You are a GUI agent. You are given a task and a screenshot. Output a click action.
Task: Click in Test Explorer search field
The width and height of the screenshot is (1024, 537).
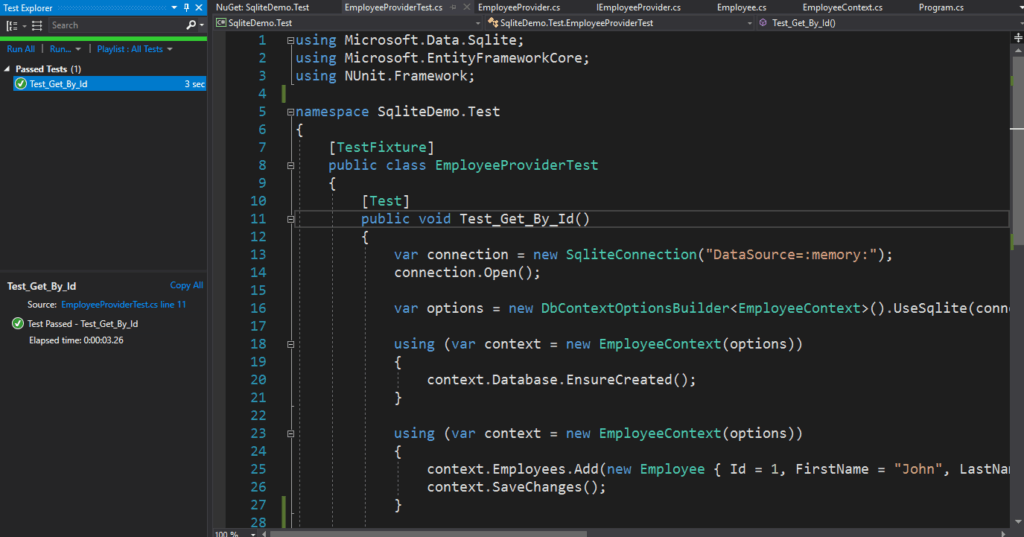(116, 25)
